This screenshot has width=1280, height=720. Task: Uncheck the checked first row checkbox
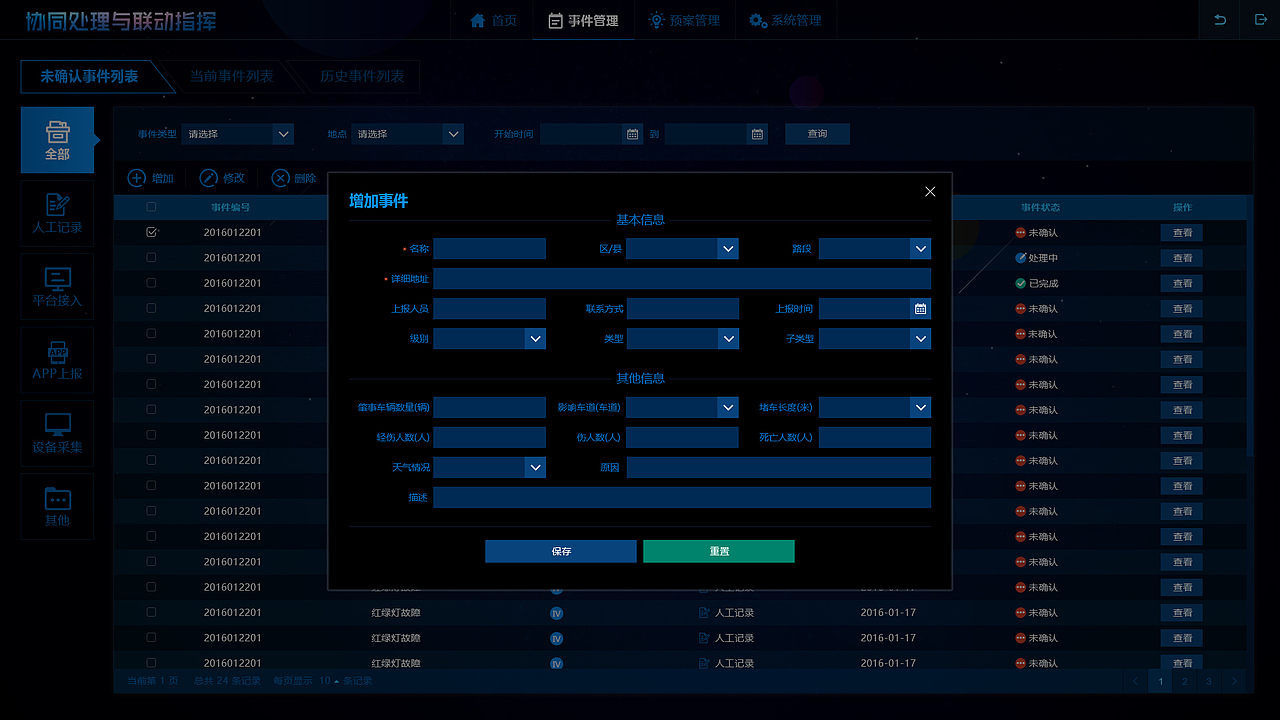coord(151,232)
